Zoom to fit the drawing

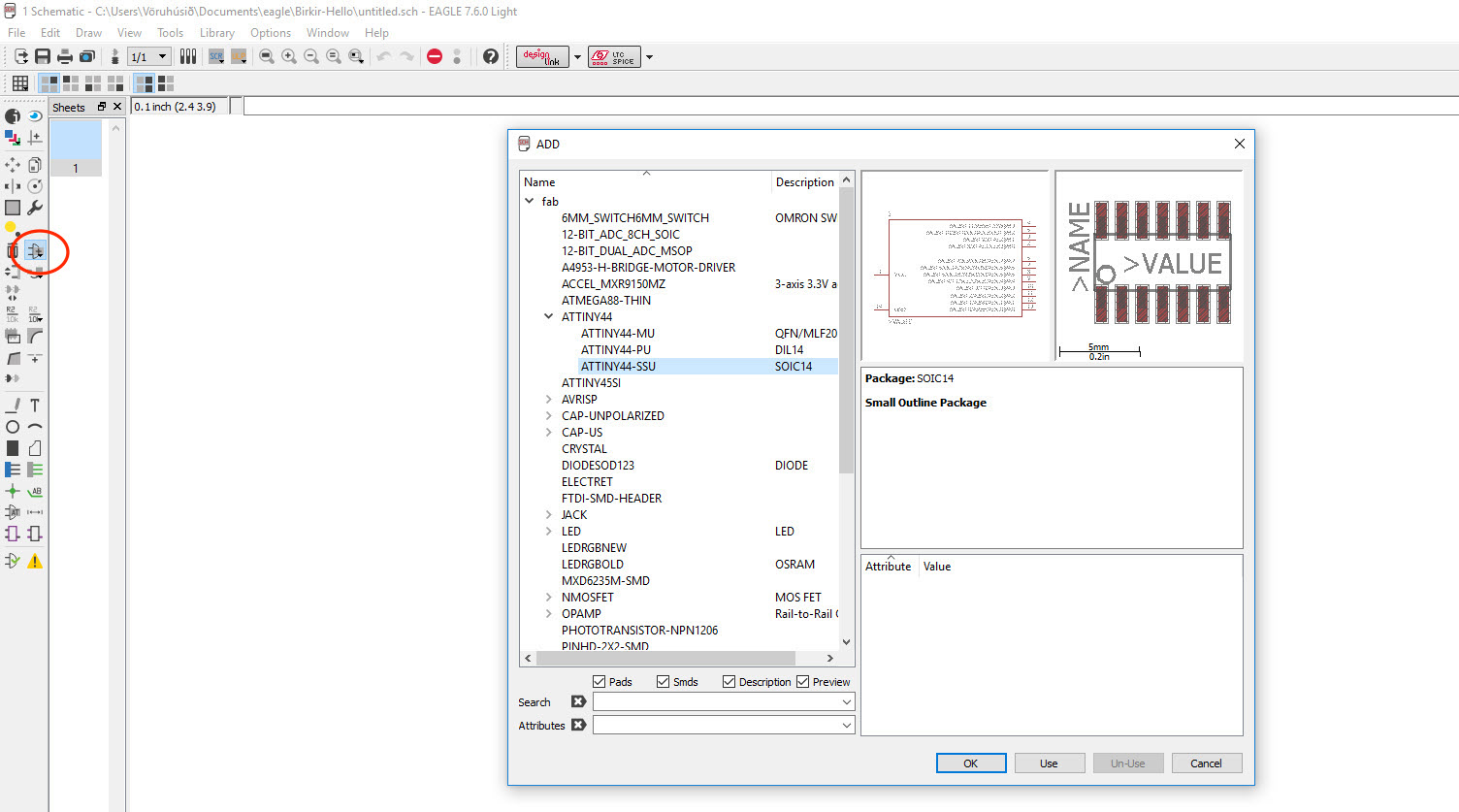pyautogui.click(x=267, y=56)
